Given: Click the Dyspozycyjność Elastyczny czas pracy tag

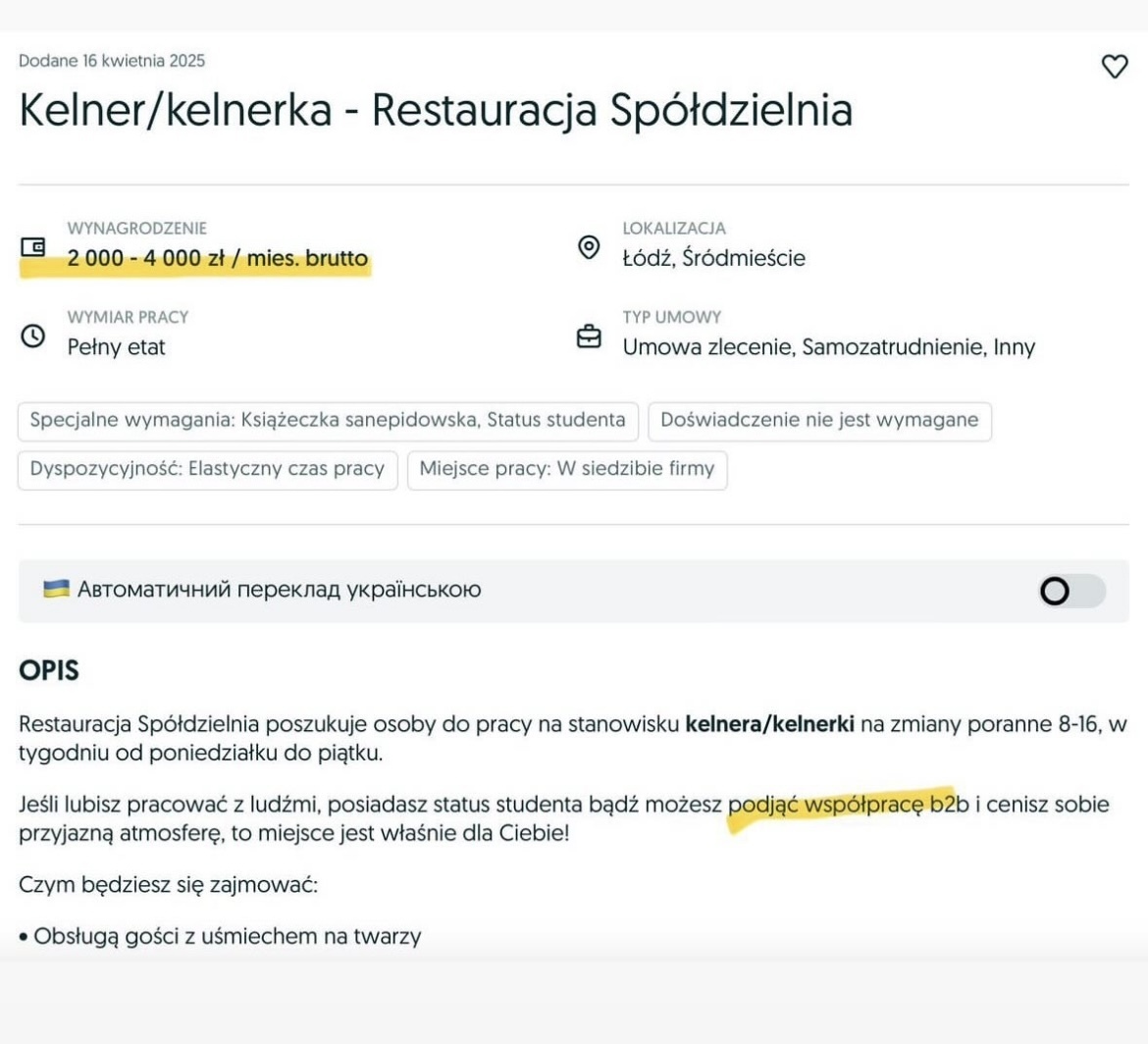Looking at the screenshot, I should tap(207, 469).
